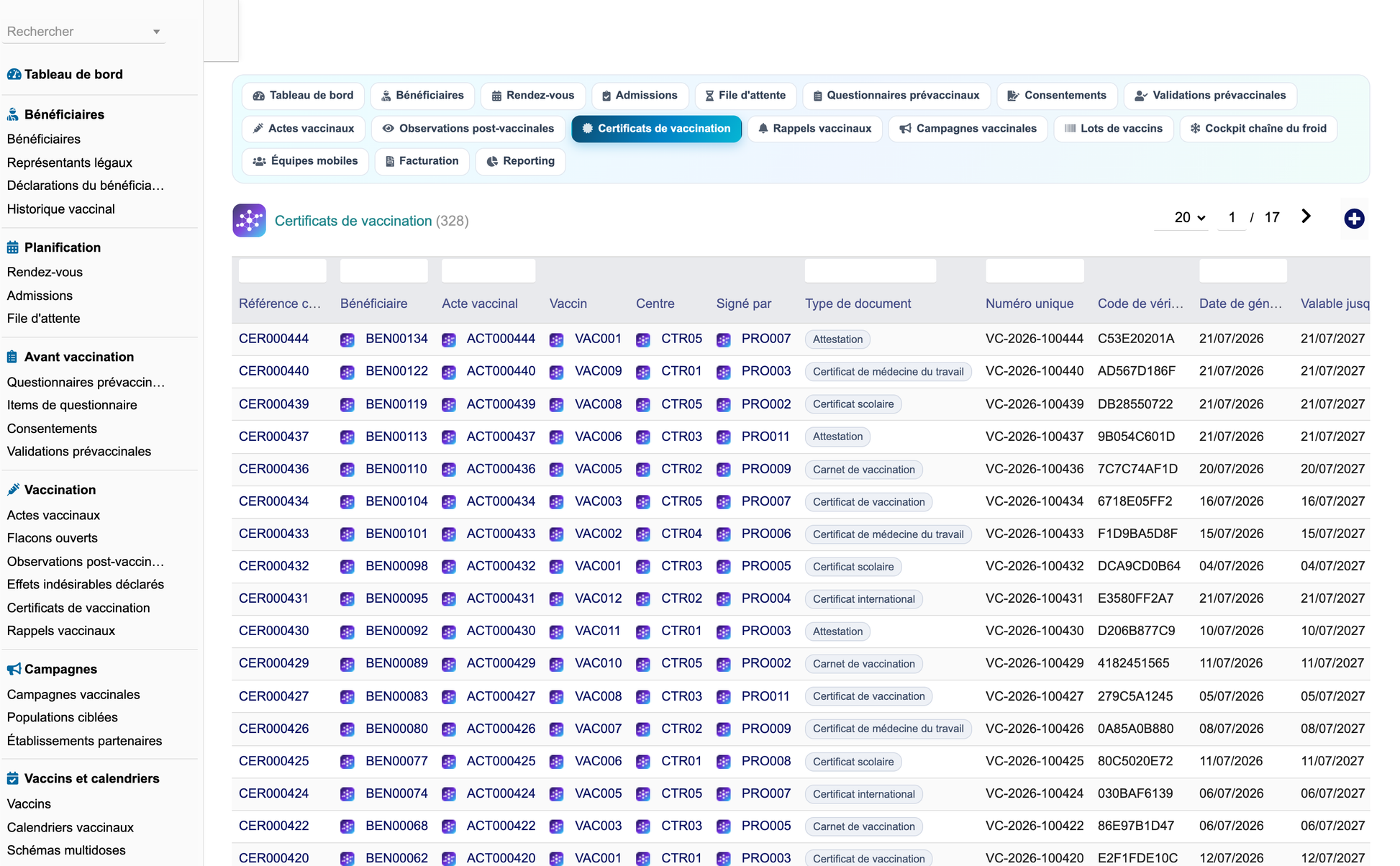1400x866 pixels.
Task: Open the Lots de vaccins tab
Action: (x=1114, y=129)
